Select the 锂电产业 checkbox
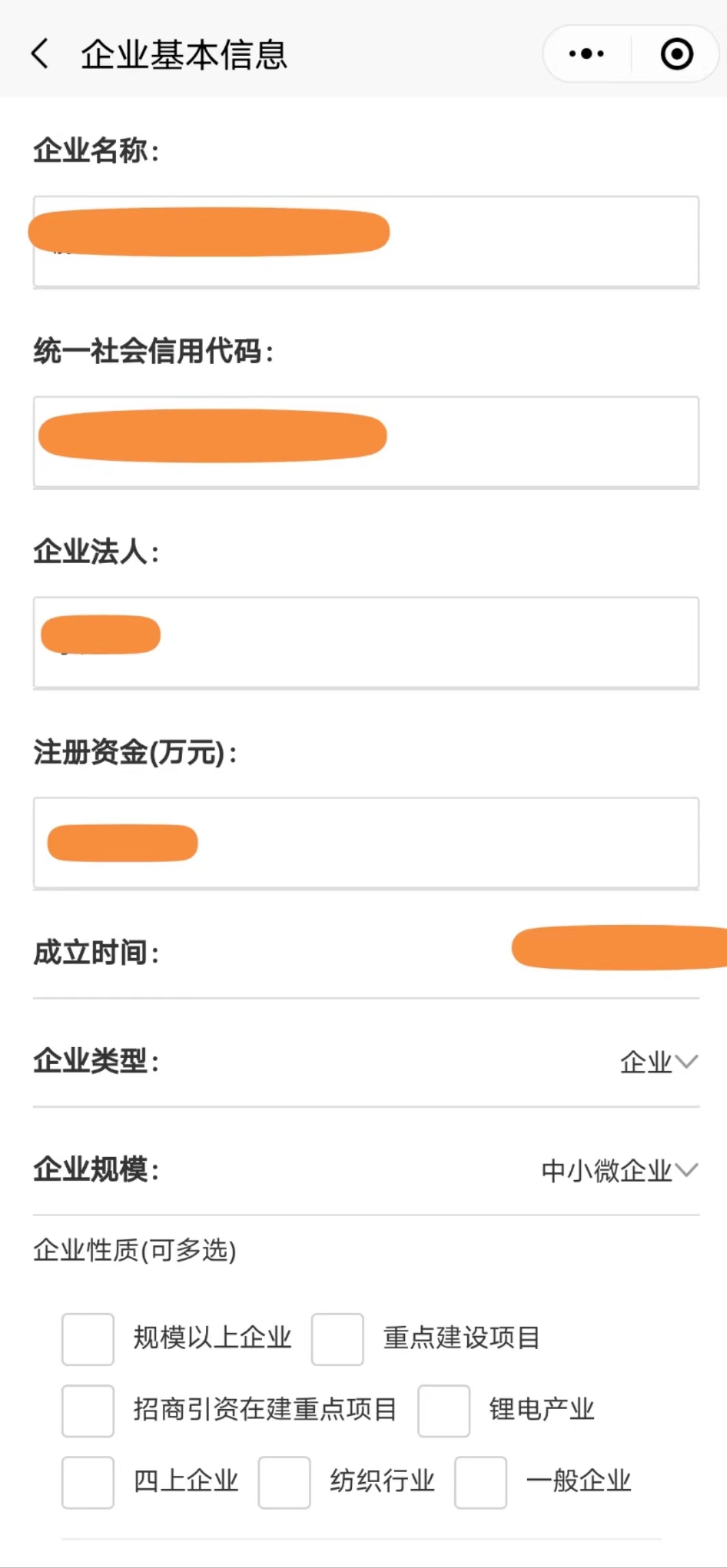 click(444, 1411)
